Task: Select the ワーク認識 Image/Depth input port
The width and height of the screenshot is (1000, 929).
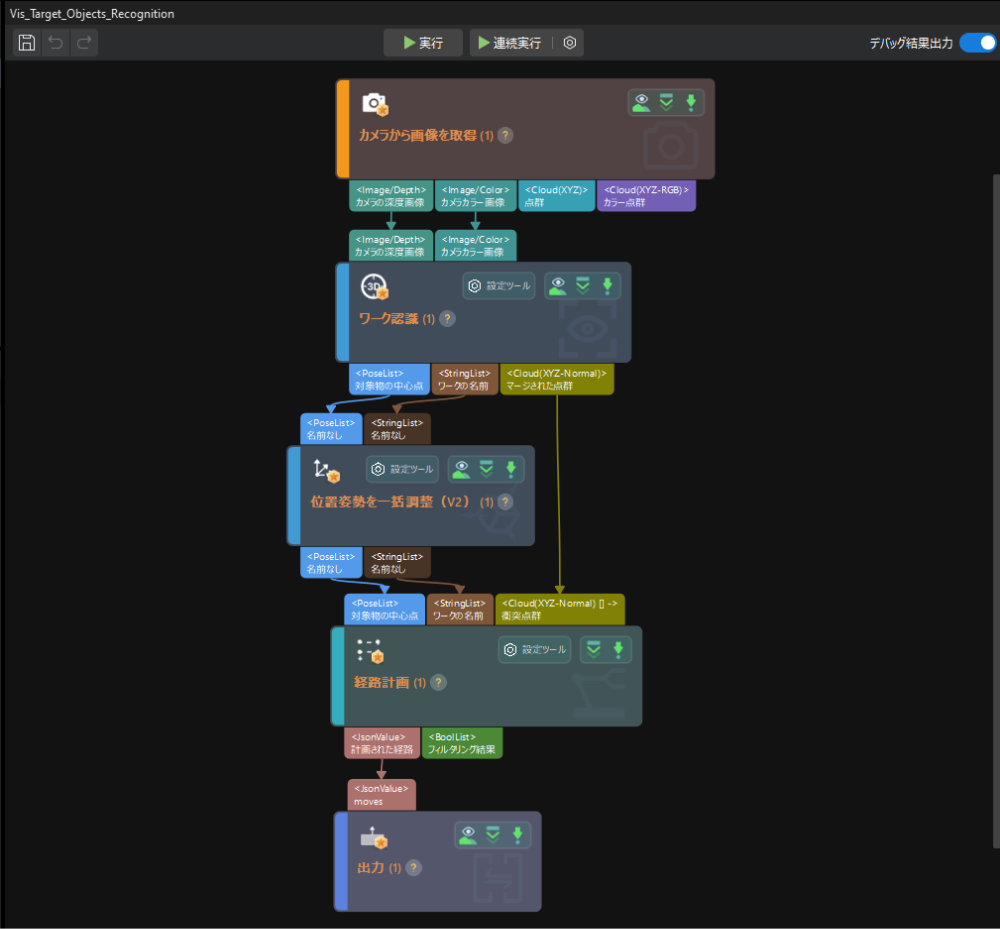Action: point(390,245)
